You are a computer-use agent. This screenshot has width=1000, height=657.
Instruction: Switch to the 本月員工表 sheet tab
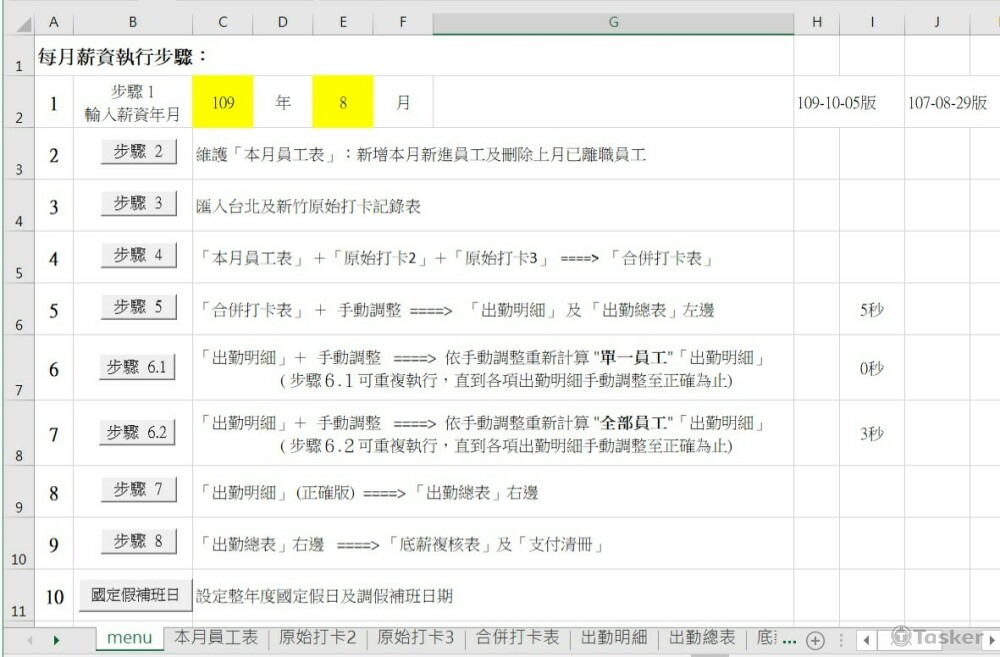(x=216, y=638)
